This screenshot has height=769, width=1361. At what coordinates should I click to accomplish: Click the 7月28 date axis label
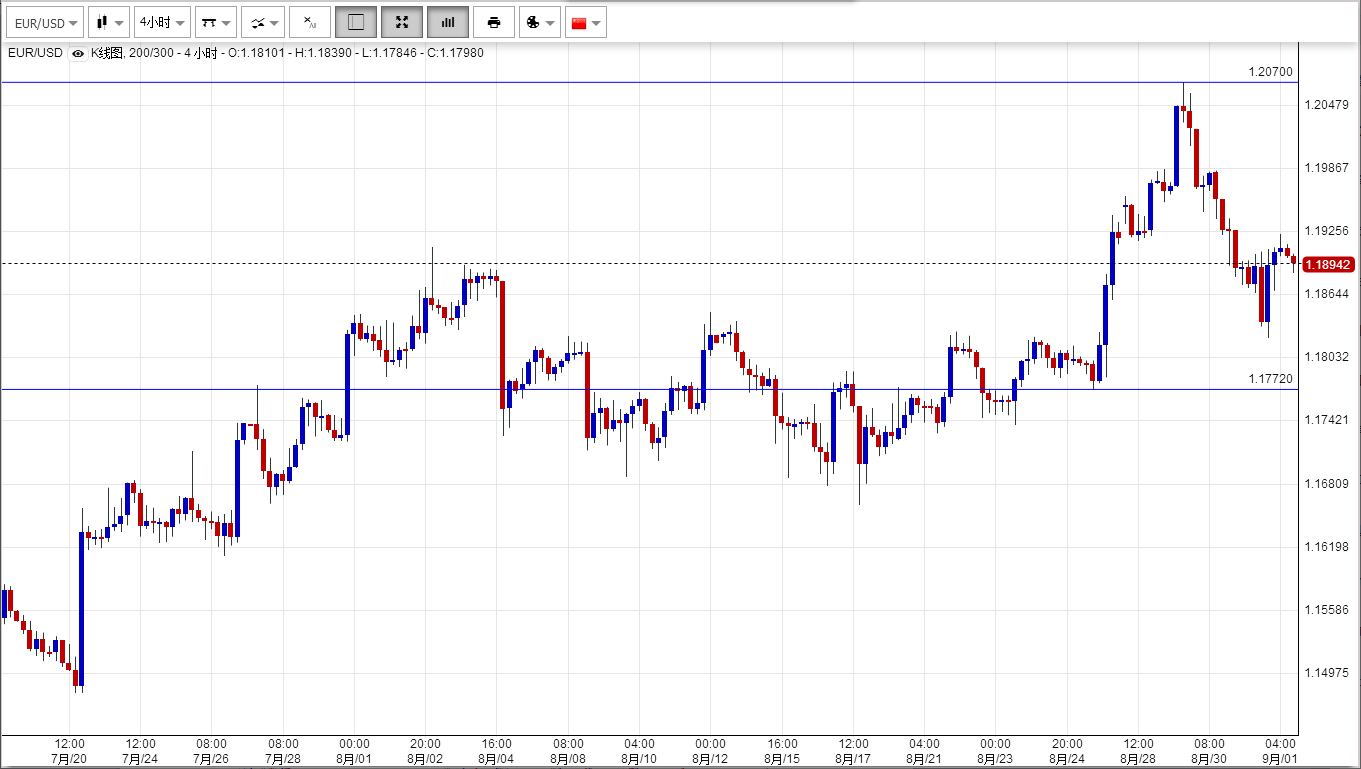point(283,759)
